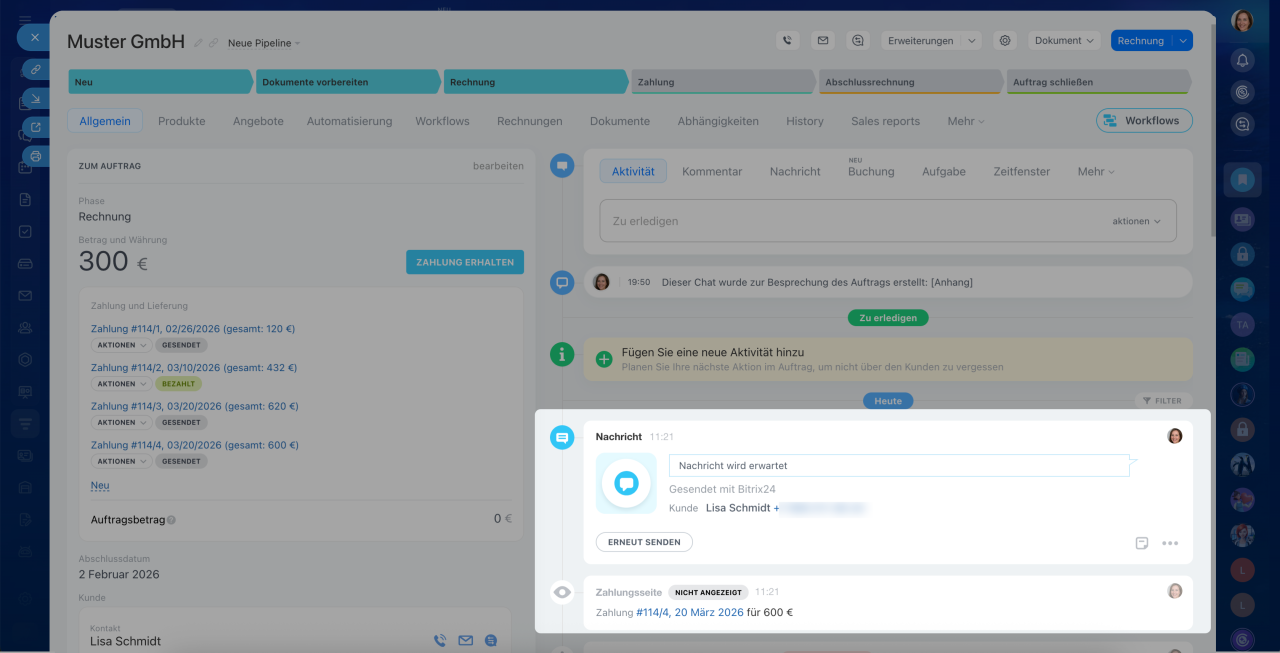Open settings gear next to Erweiterungen
This screenshot has width=1280, height=653.
point(1005,41)
